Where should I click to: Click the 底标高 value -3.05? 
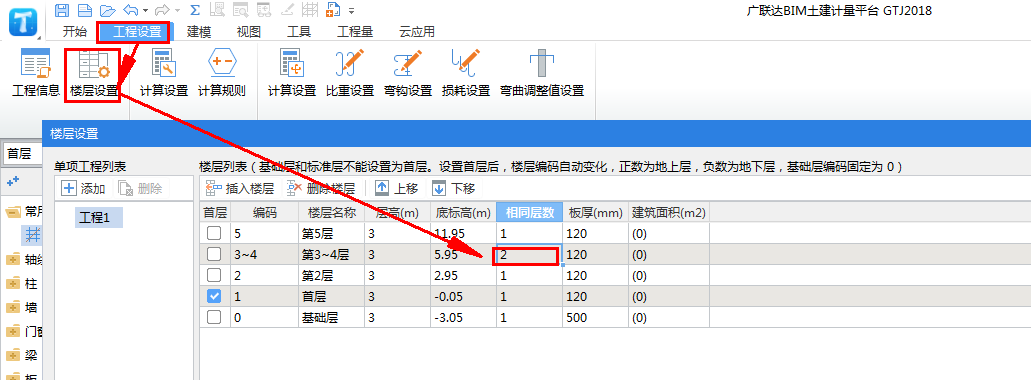463,318
